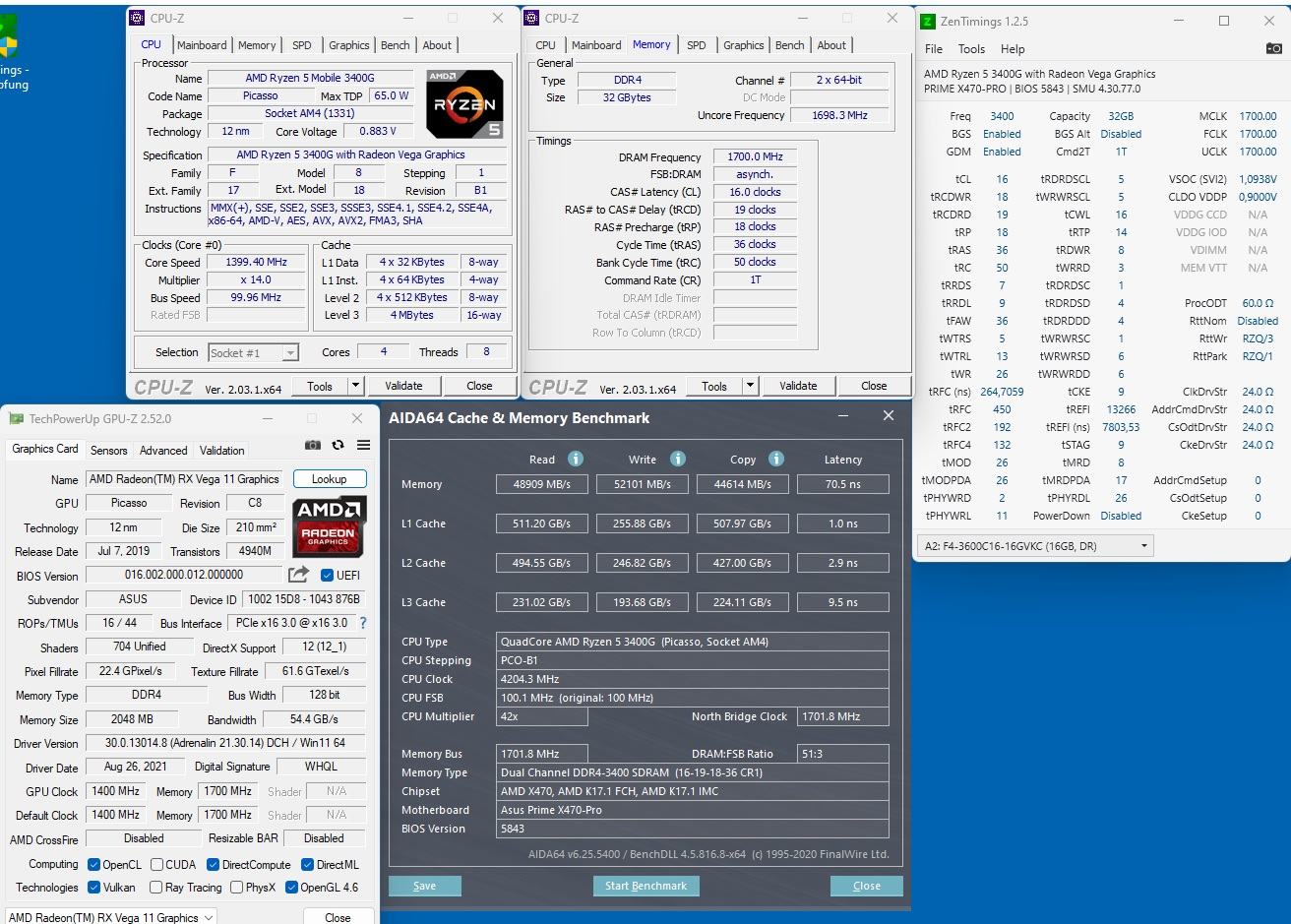Toggle the OpenGL 4.6 checkbox
Viewport: 1291px width, 924px height.
click(x=291, y=887)
